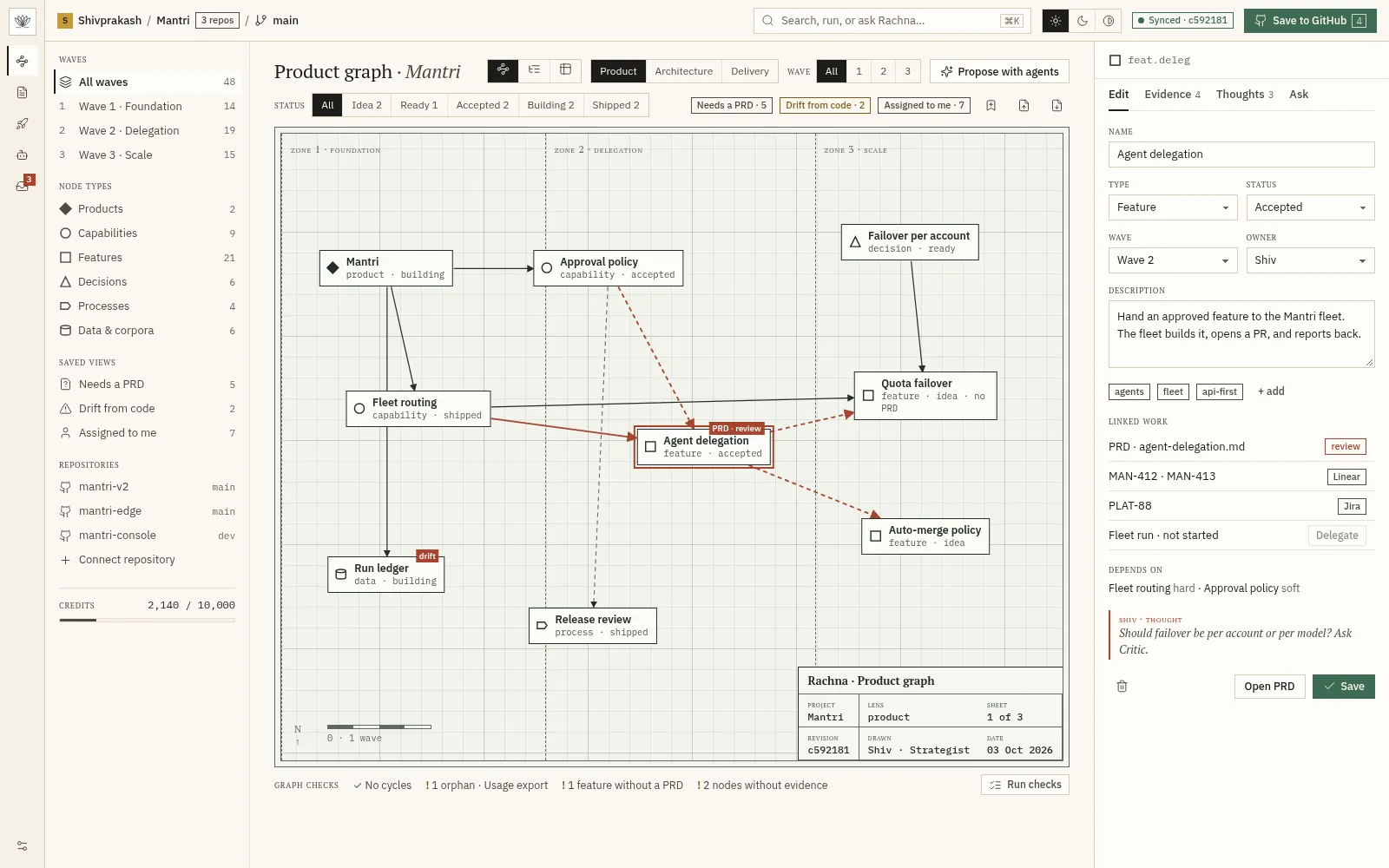
Task: Click the file download import icon
Action: [x=1057, y=105]
